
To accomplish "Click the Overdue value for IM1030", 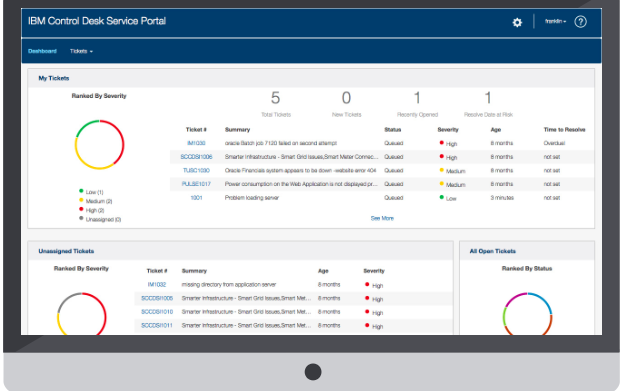I will tap(554, 143).
